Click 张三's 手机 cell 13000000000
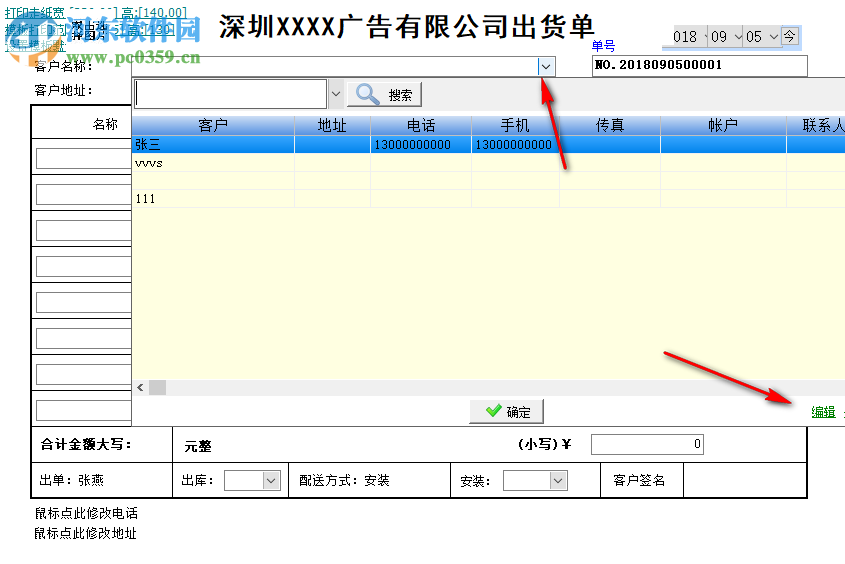This screenshot has width=845, height=564. pyautogui.click(x=515, y=144)
